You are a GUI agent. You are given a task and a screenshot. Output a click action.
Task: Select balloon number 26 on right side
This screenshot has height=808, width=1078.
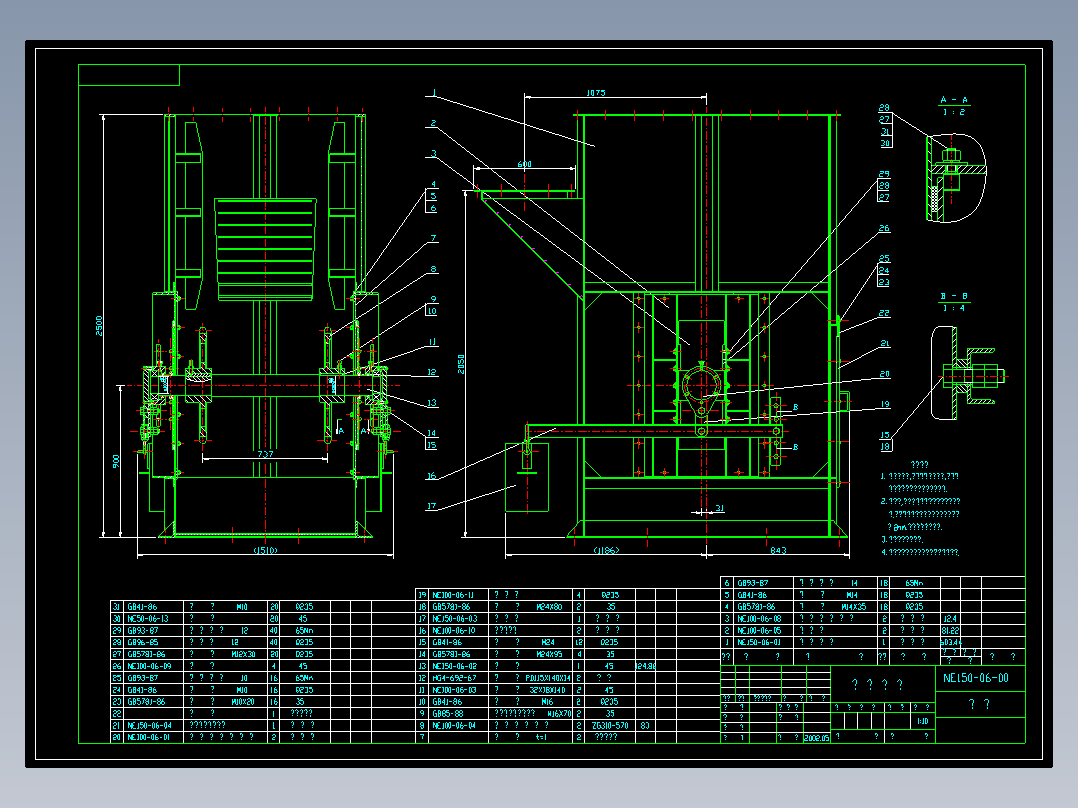[884, 228]
